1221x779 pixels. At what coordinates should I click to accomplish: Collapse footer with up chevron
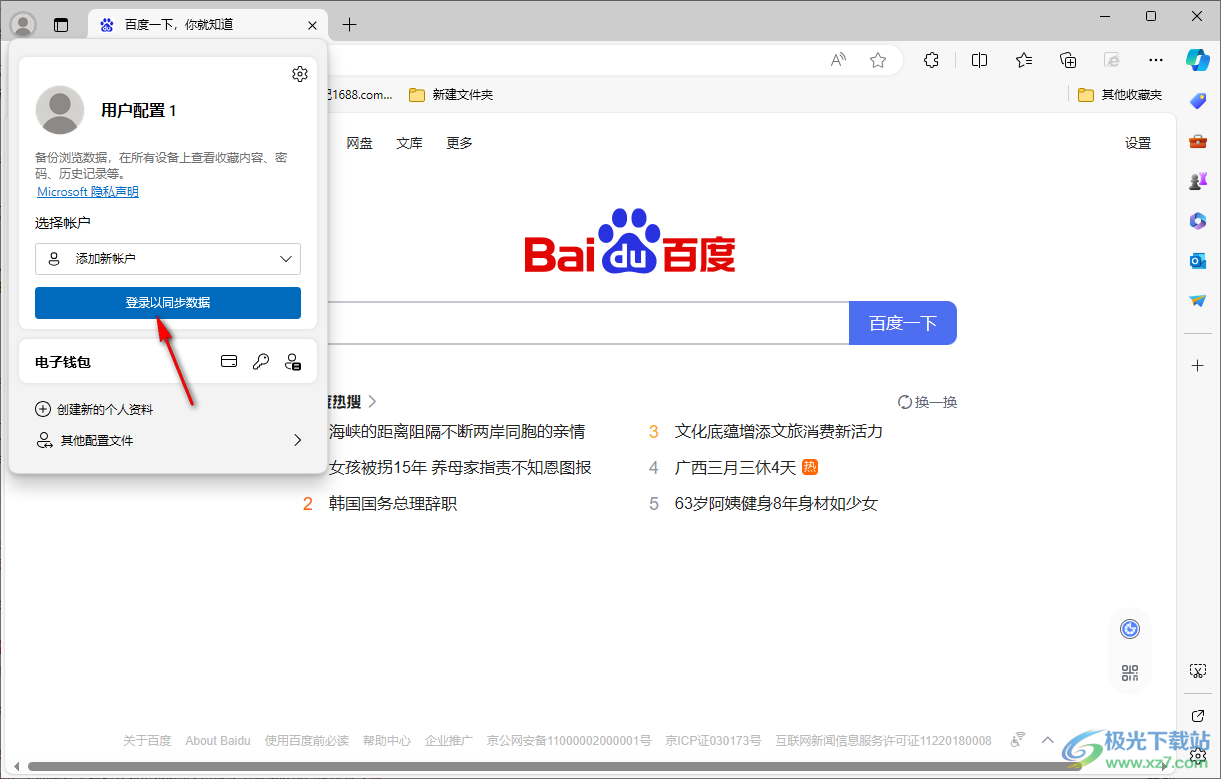(x=1048, y=740)
